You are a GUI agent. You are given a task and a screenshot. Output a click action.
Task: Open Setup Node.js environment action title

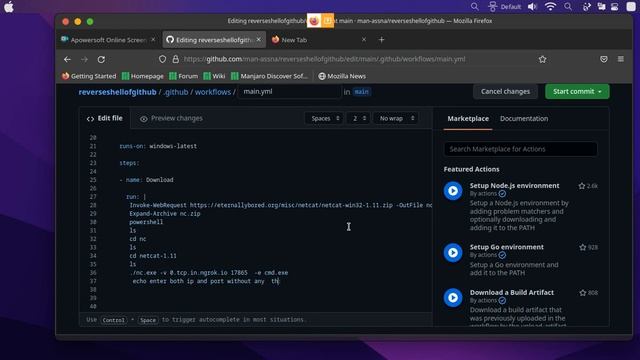coord(514,185)
